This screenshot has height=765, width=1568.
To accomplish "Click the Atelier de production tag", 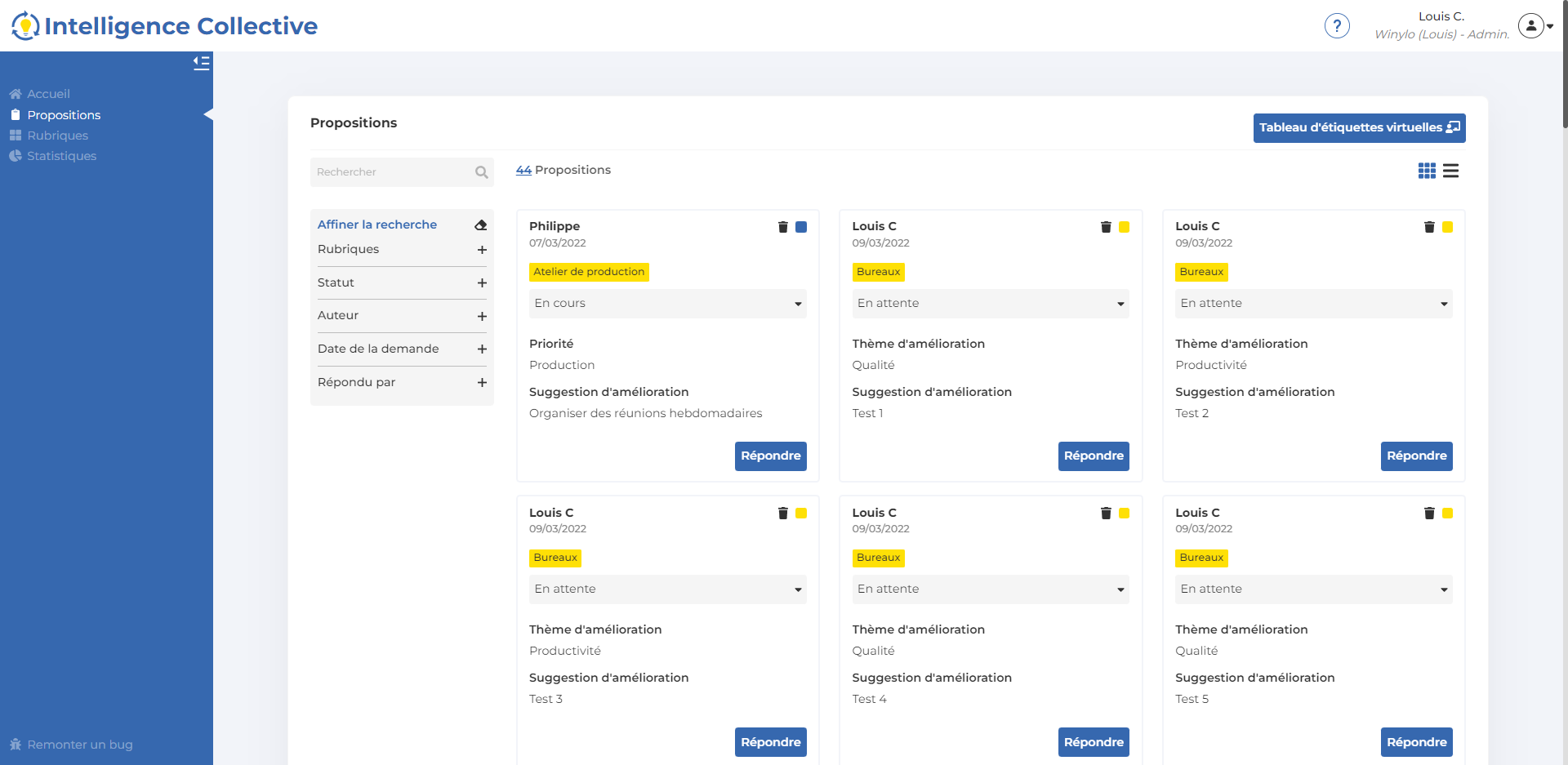I will tap(589, 272).
